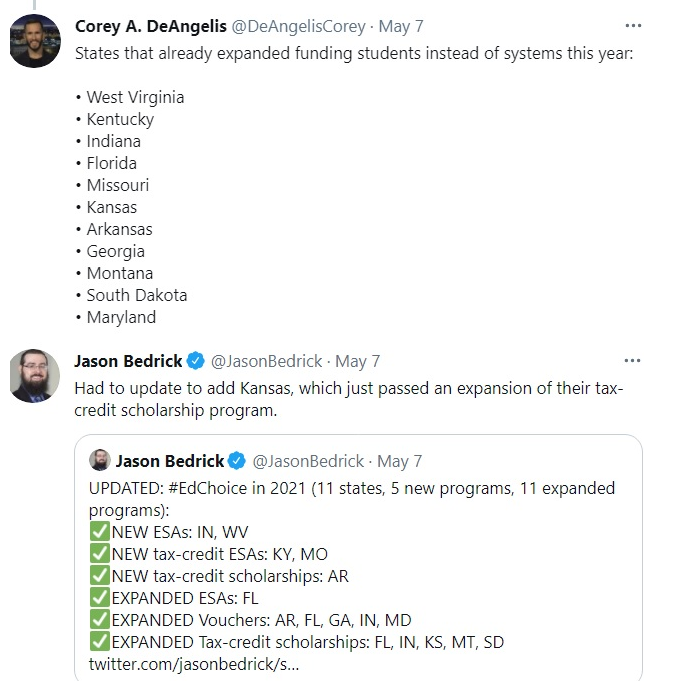Click Jason Bedrick's name on the reply tweet
The width and height of the screenshot is (686, 685).
point(129,361)
